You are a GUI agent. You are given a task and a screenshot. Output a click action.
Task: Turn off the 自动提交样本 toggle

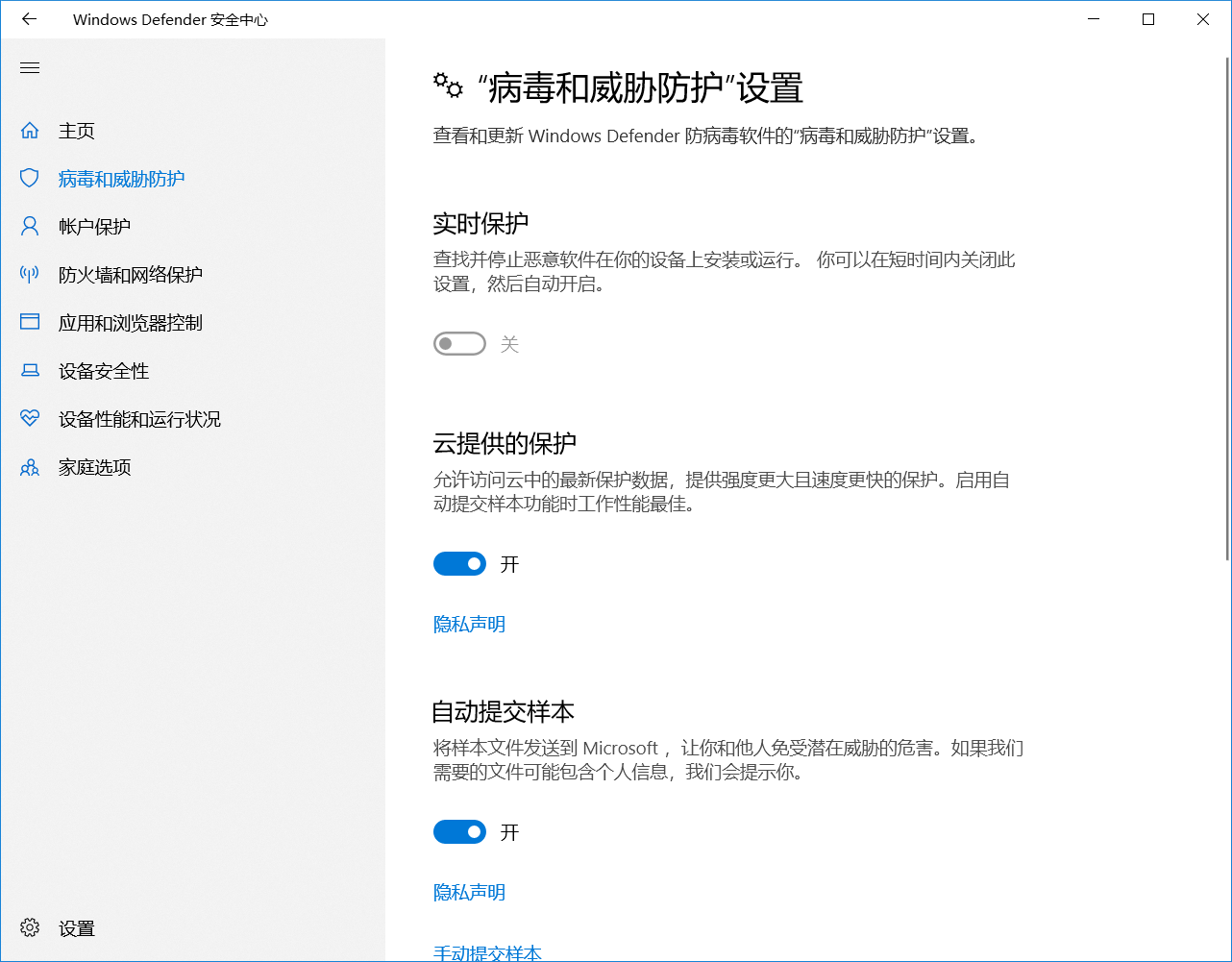click(459, 832)
